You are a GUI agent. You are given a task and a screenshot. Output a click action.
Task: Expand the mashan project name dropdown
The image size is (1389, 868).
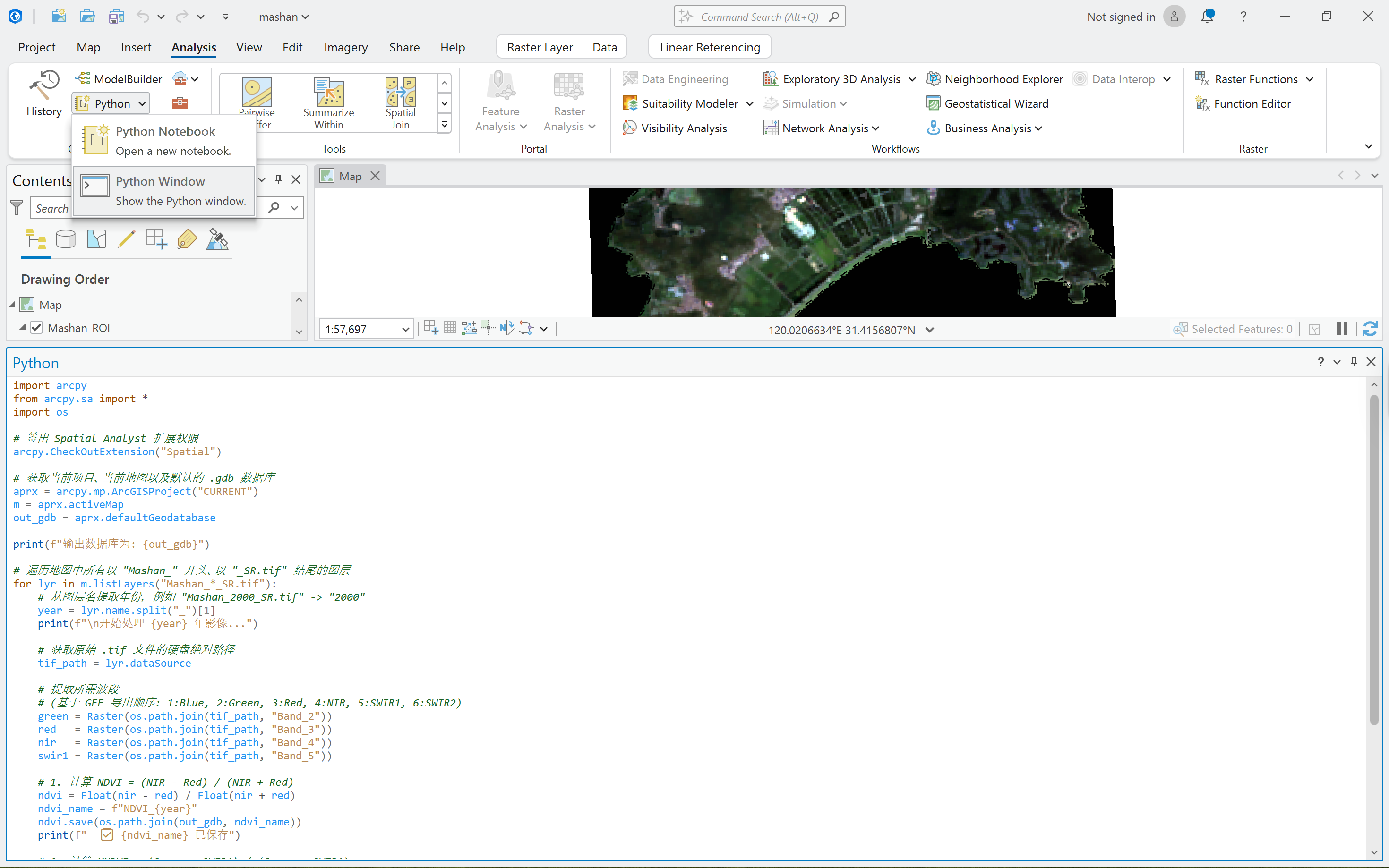(284, 17)
